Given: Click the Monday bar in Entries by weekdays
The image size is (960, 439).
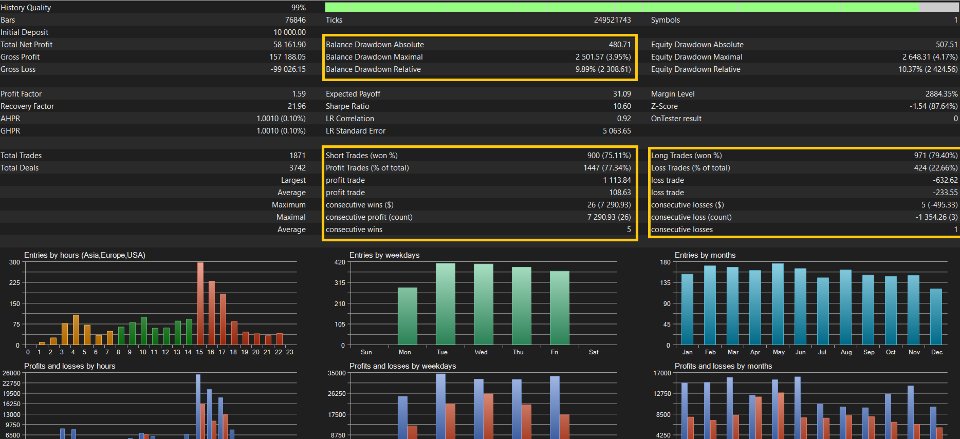Looking at the screenshot, I should (x=407, y=316).
